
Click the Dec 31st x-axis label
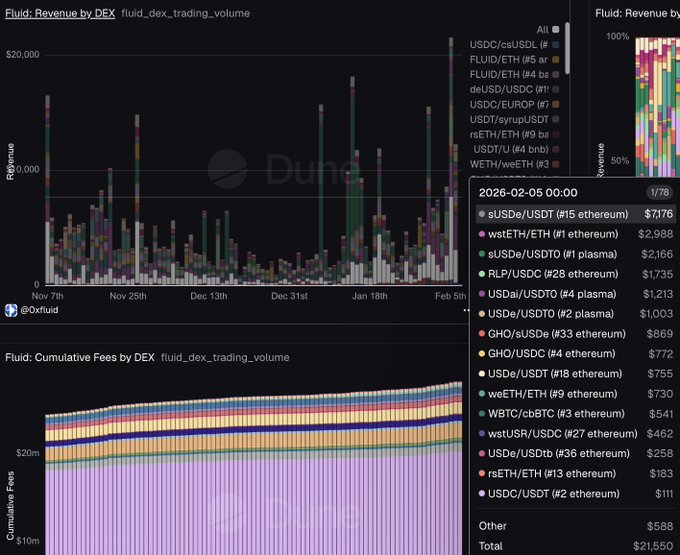pos(289,296)
